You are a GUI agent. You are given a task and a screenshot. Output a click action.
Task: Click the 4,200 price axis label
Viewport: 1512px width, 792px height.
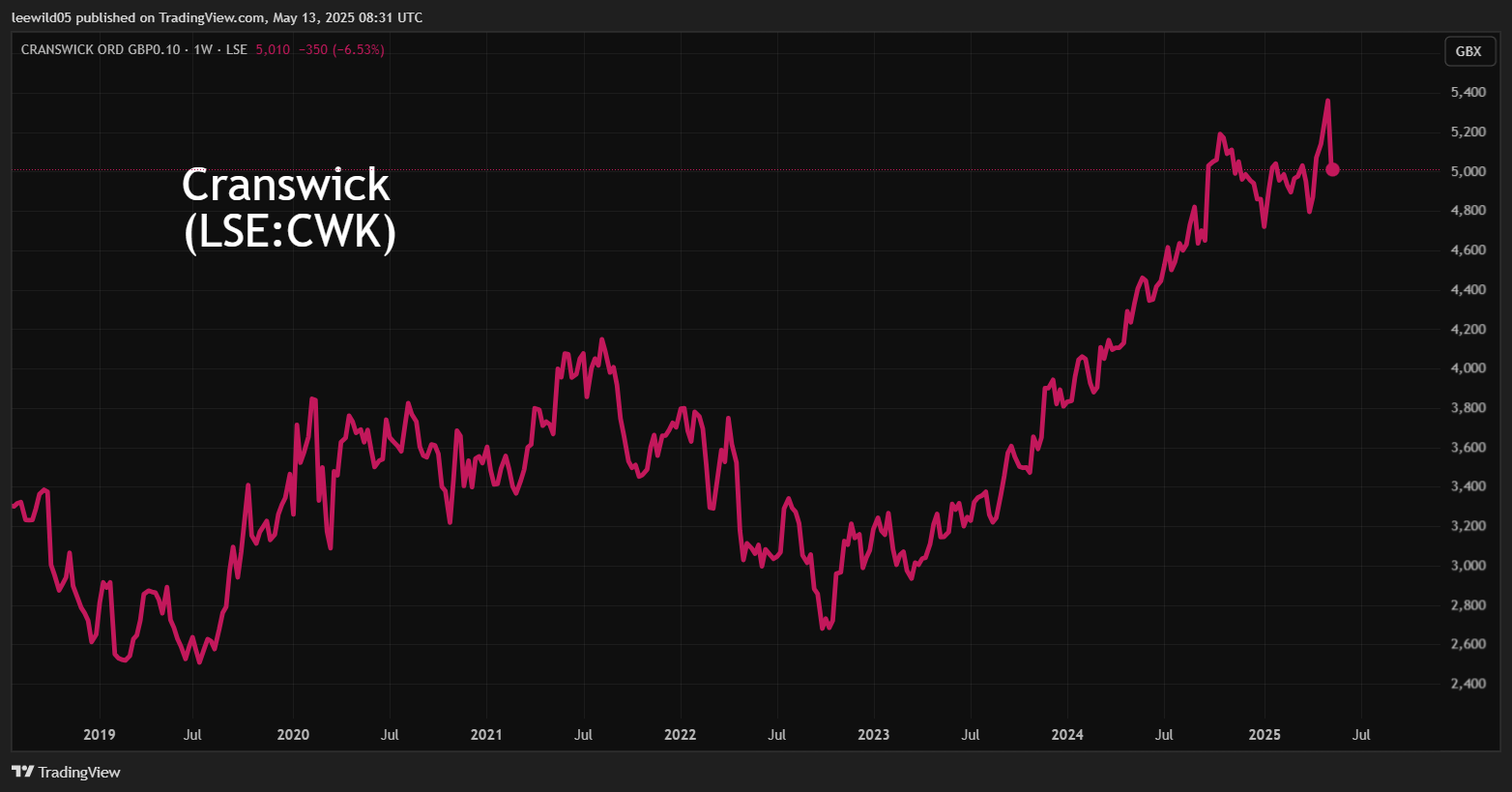[1468, 329]
